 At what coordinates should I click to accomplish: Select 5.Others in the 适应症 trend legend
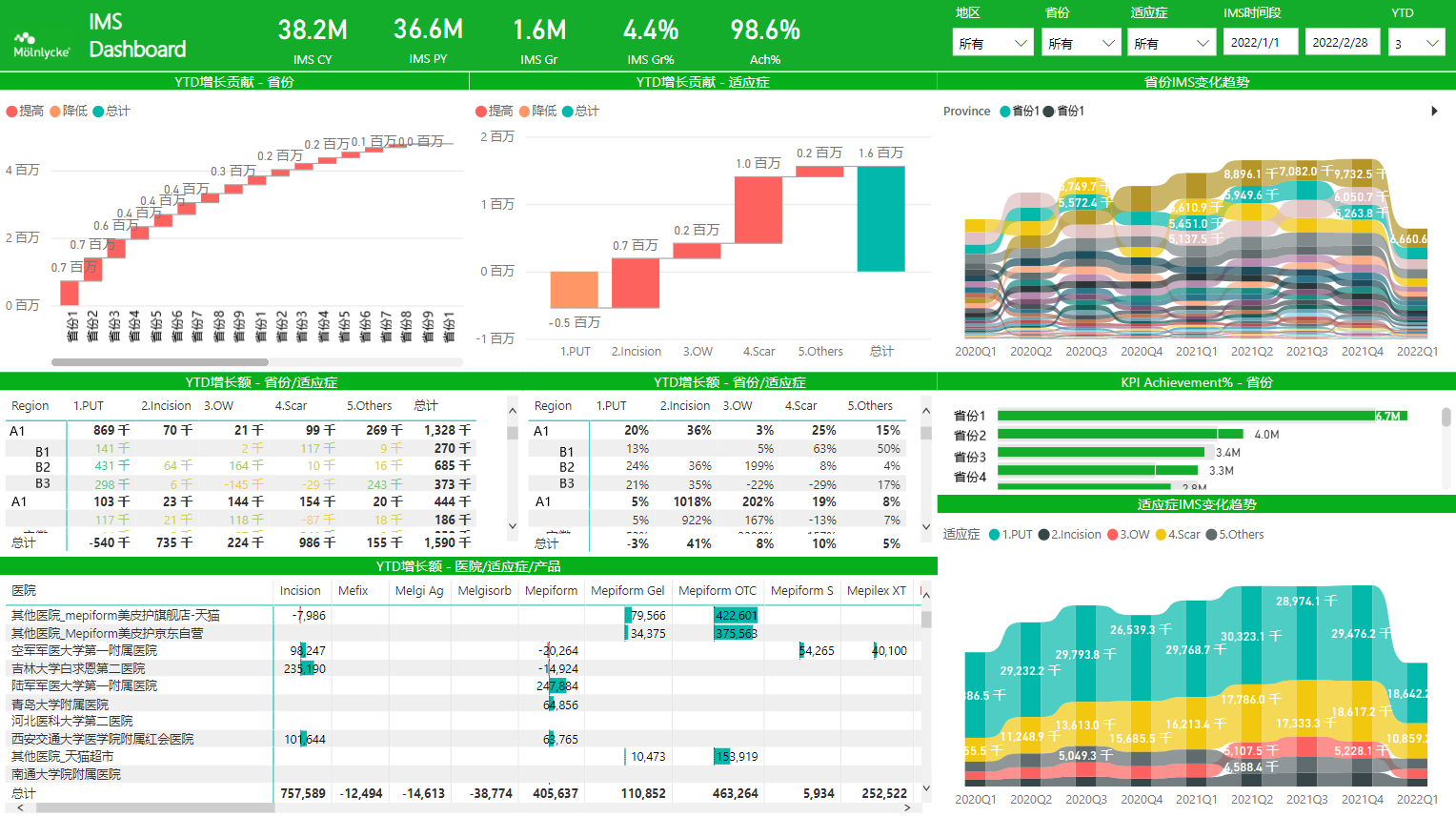(1235, 535)
